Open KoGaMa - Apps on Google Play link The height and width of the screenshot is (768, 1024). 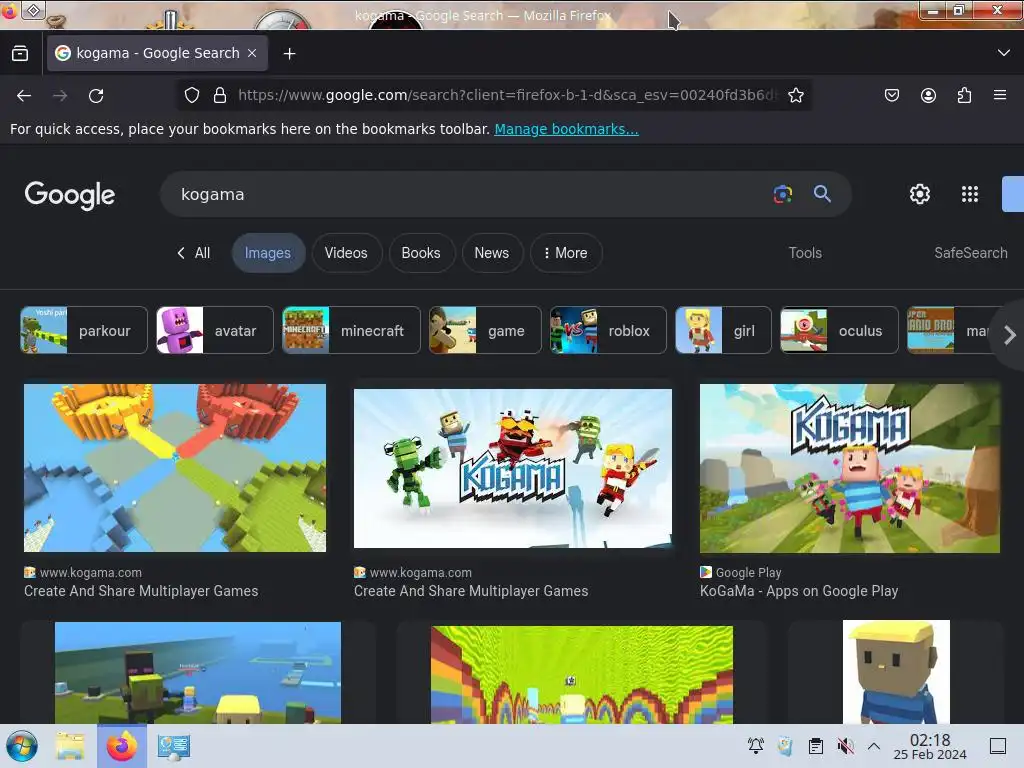point(799,591)
